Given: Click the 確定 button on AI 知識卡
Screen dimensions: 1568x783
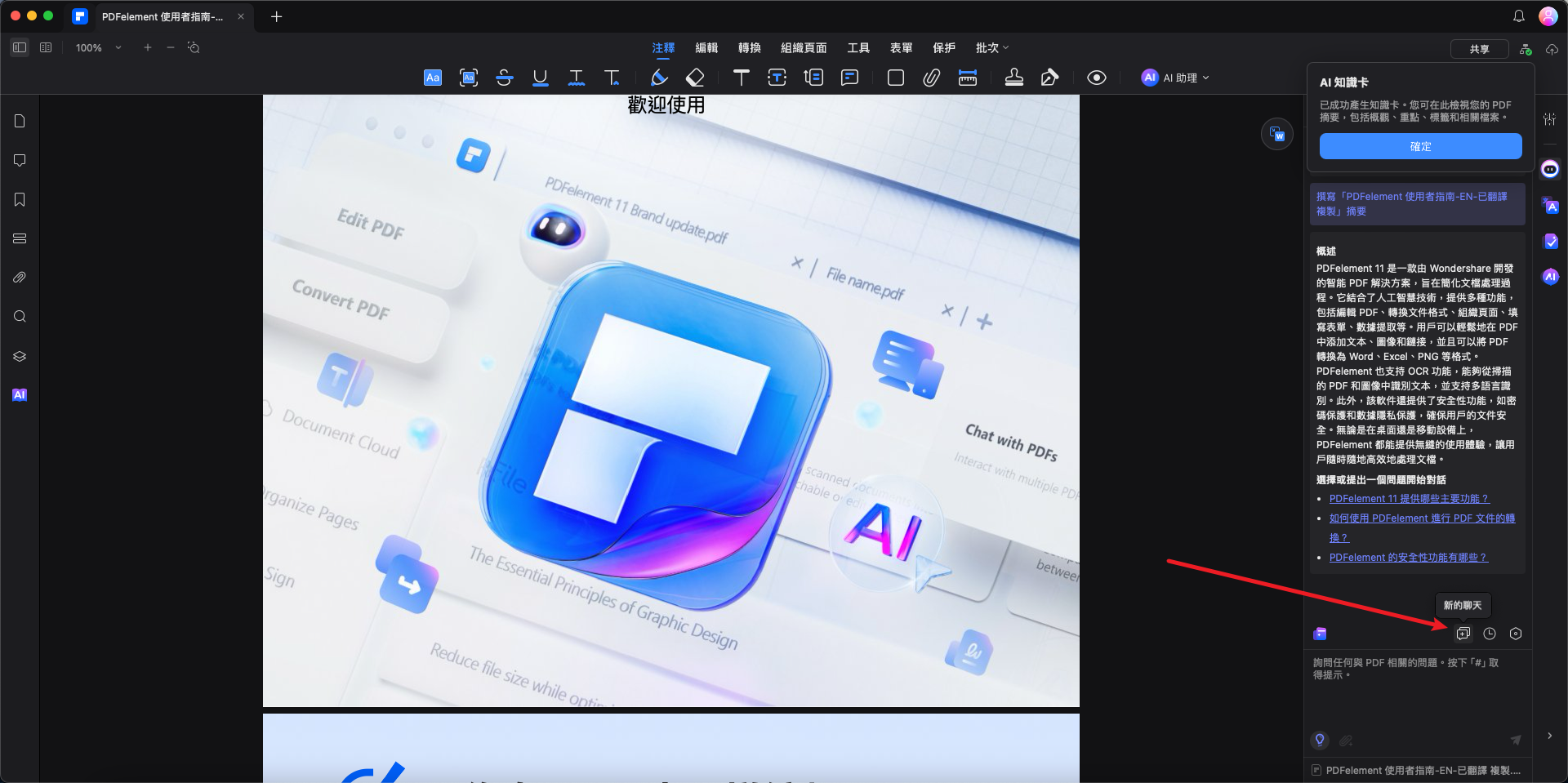Looking at the screenshot, I should (1420, 146).
